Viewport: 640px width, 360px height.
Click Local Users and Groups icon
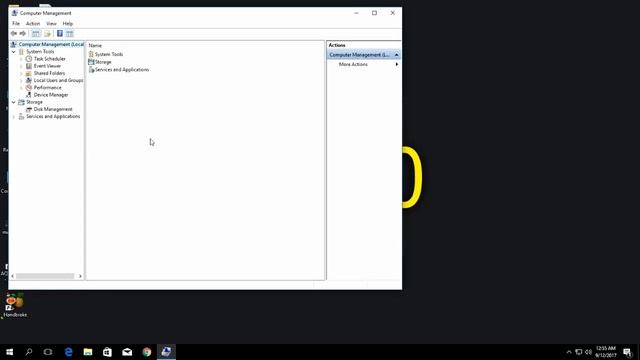click(29, 80)
